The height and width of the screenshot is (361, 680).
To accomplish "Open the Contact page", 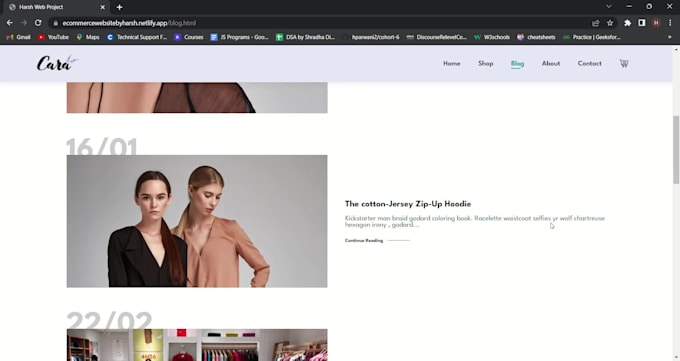I will tap(589, 63).
